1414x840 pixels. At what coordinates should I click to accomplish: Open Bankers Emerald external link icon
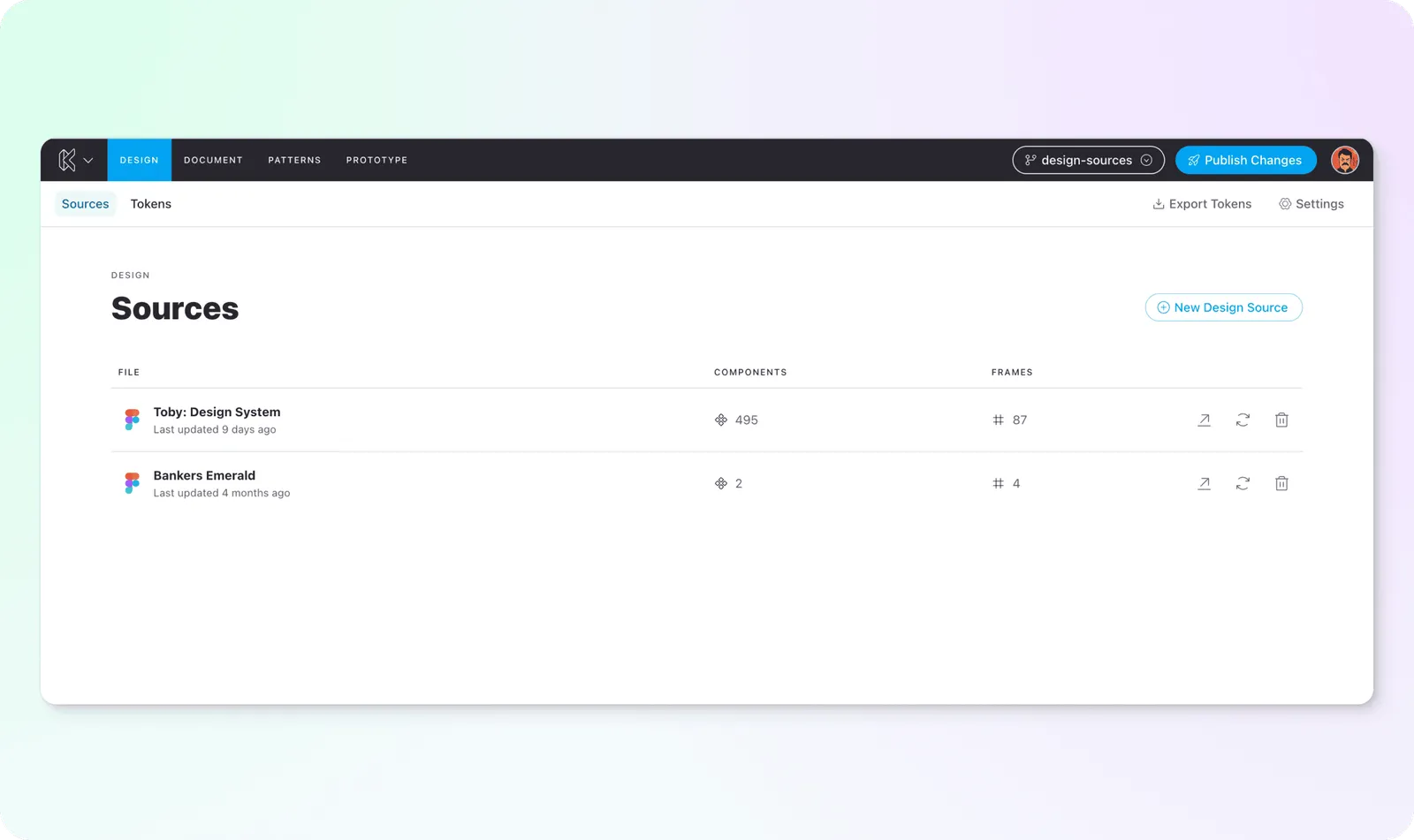[x=1204, y=483]
